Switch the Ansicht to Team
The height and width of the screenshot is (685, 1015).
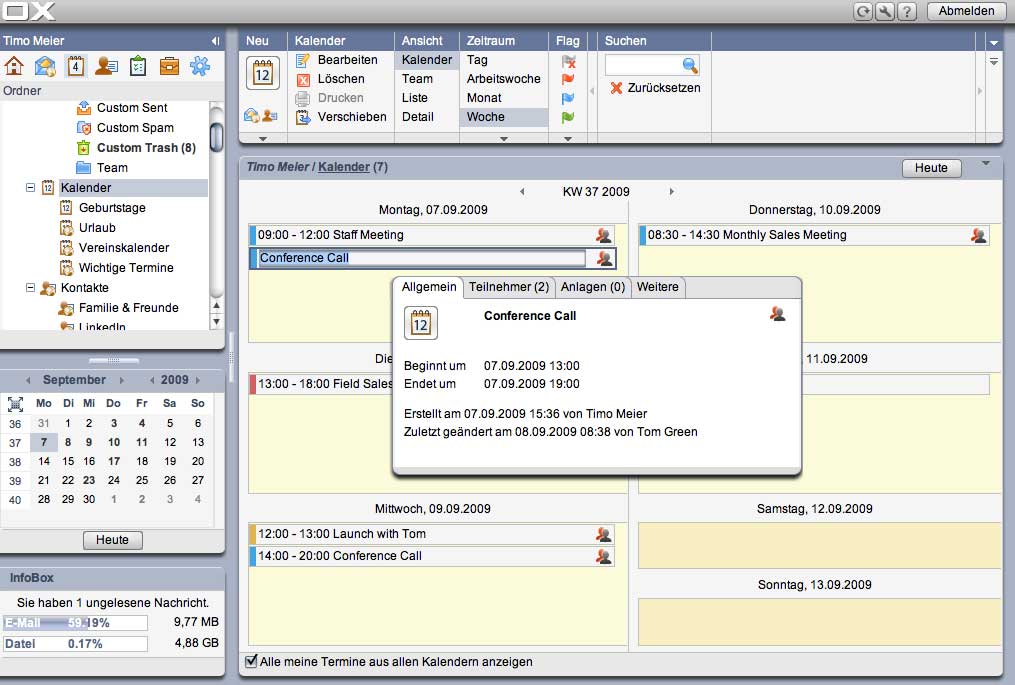416,78
